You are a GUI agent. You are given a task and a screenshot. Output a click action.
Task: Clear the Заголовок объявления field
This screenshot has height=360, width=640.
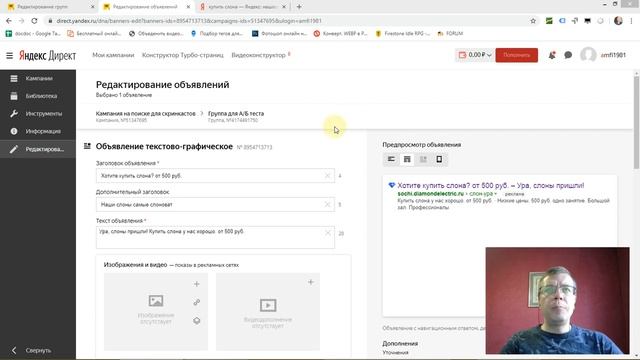327,176
